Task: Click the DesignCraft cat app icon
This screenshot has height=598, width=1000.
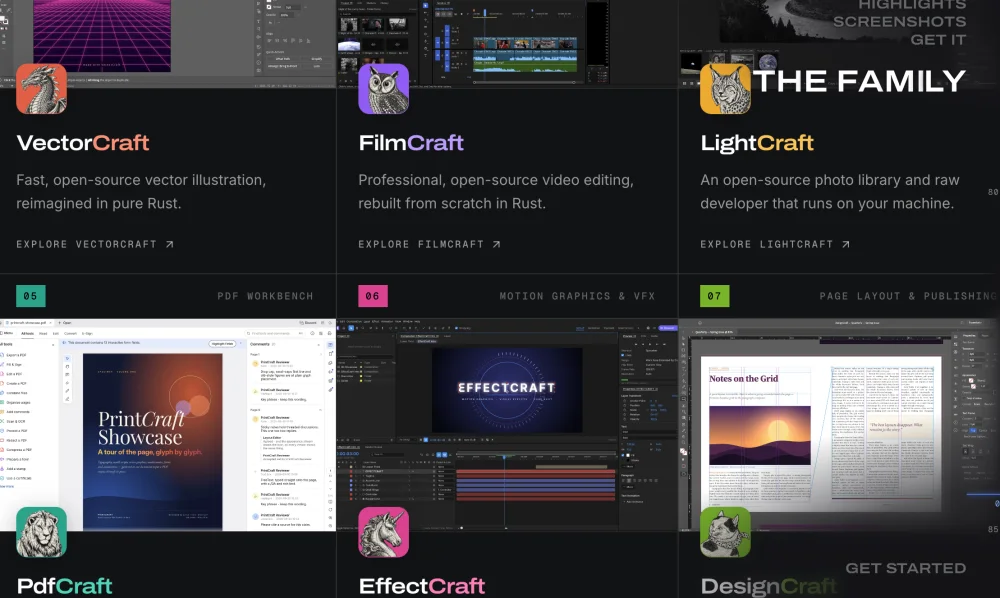Action: point(725,532)
